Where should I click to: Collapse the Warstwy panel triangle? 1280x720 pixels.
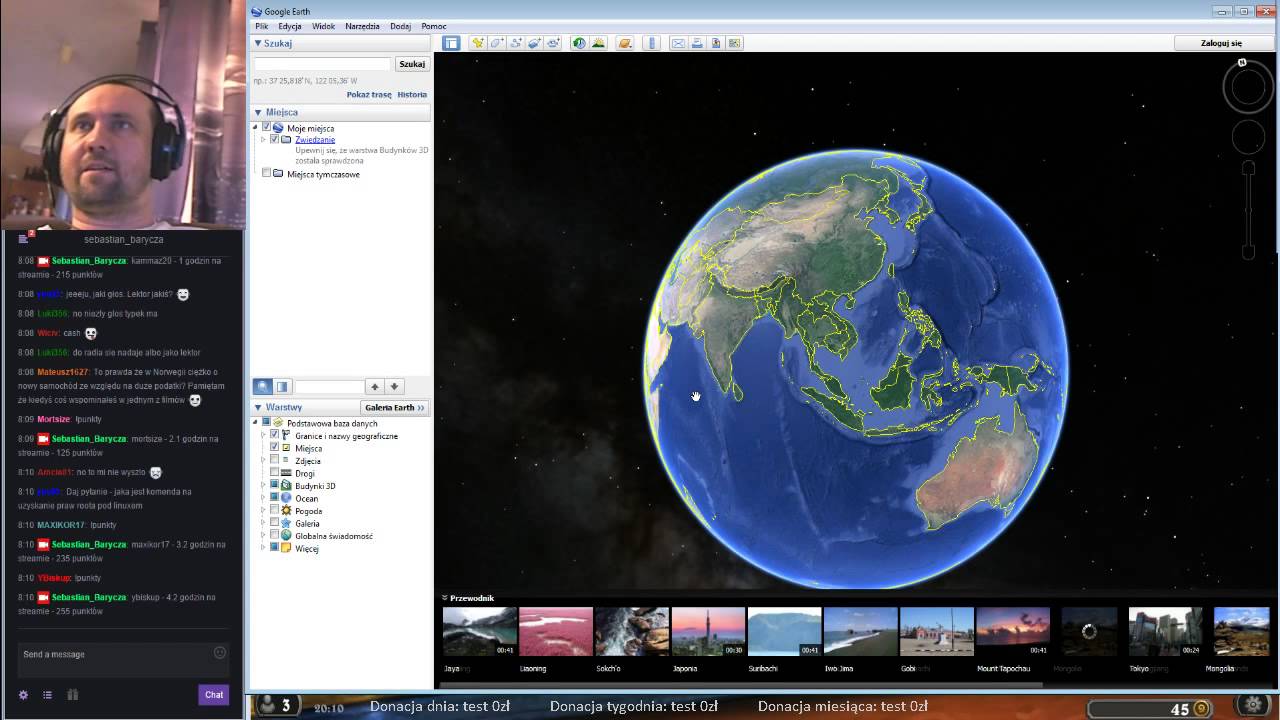258,407
